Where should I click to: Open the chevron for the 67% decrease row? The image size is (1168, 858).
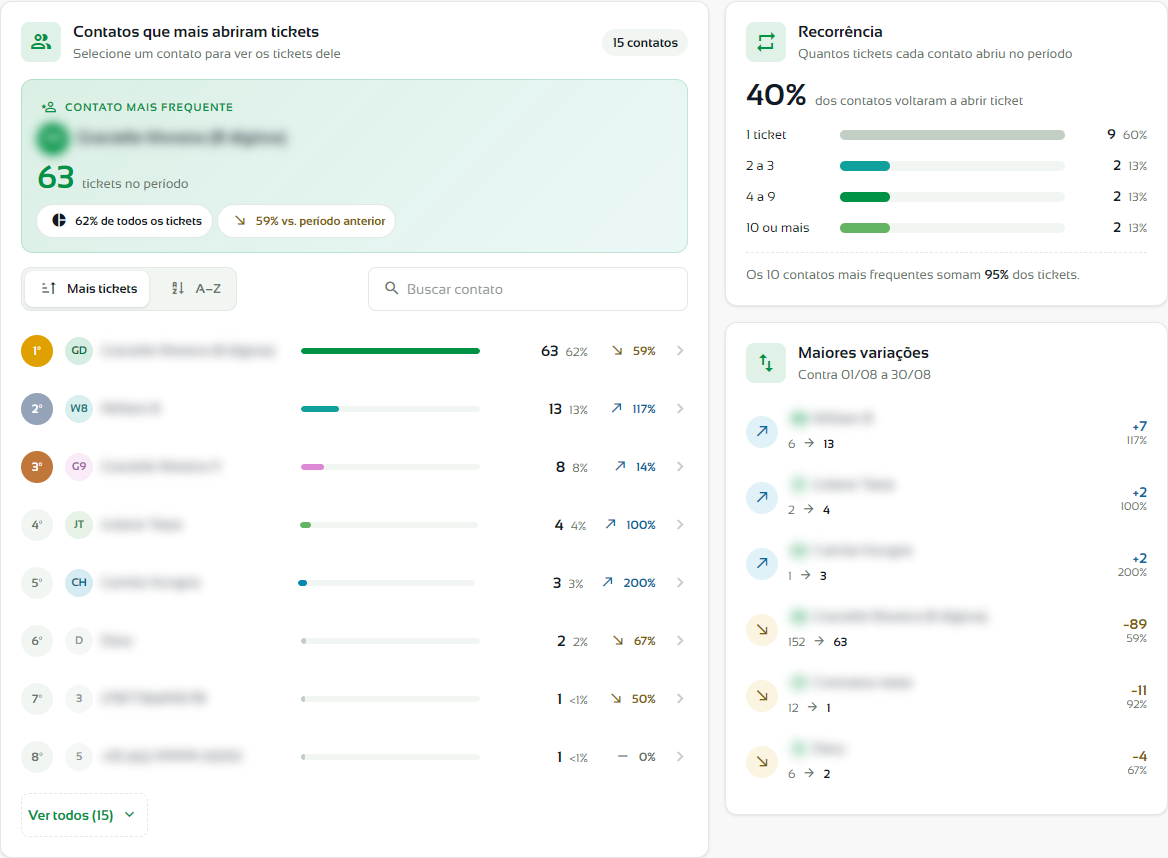[680, 641]
